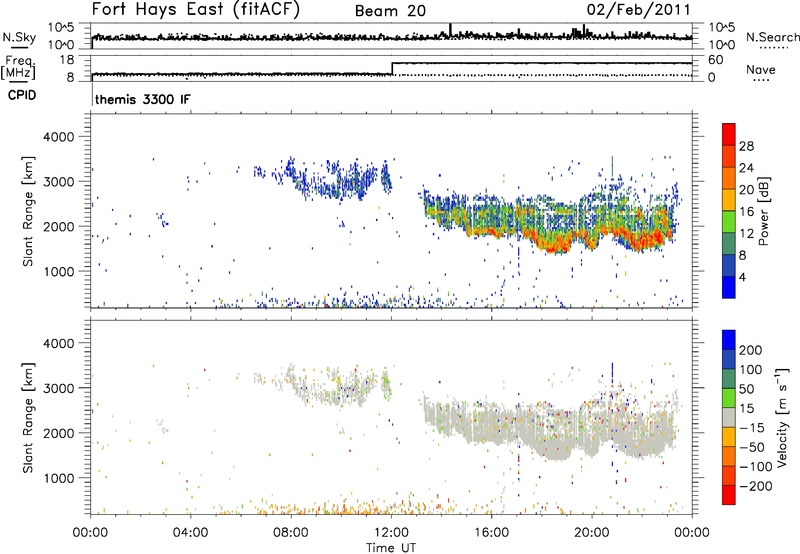Click the orange 20 dB power swatch
Viewport: 800px width, 554px height.
point(729,178)
